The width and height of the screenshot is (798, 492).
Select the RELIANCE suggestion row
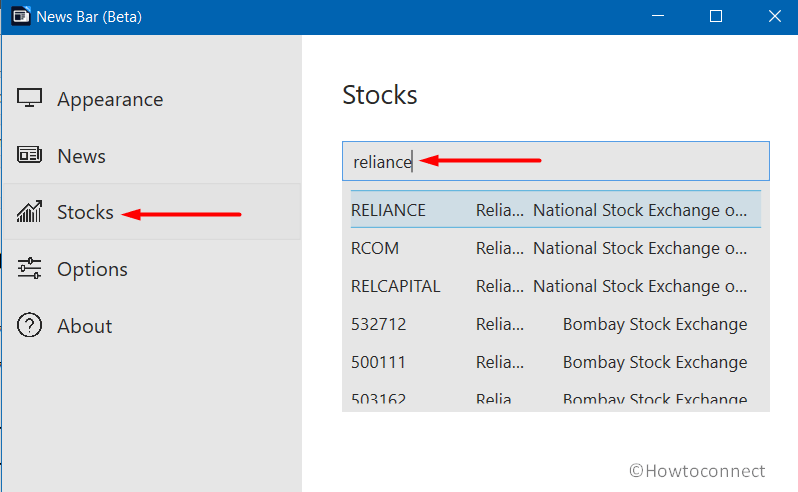(x=556, y=209)
